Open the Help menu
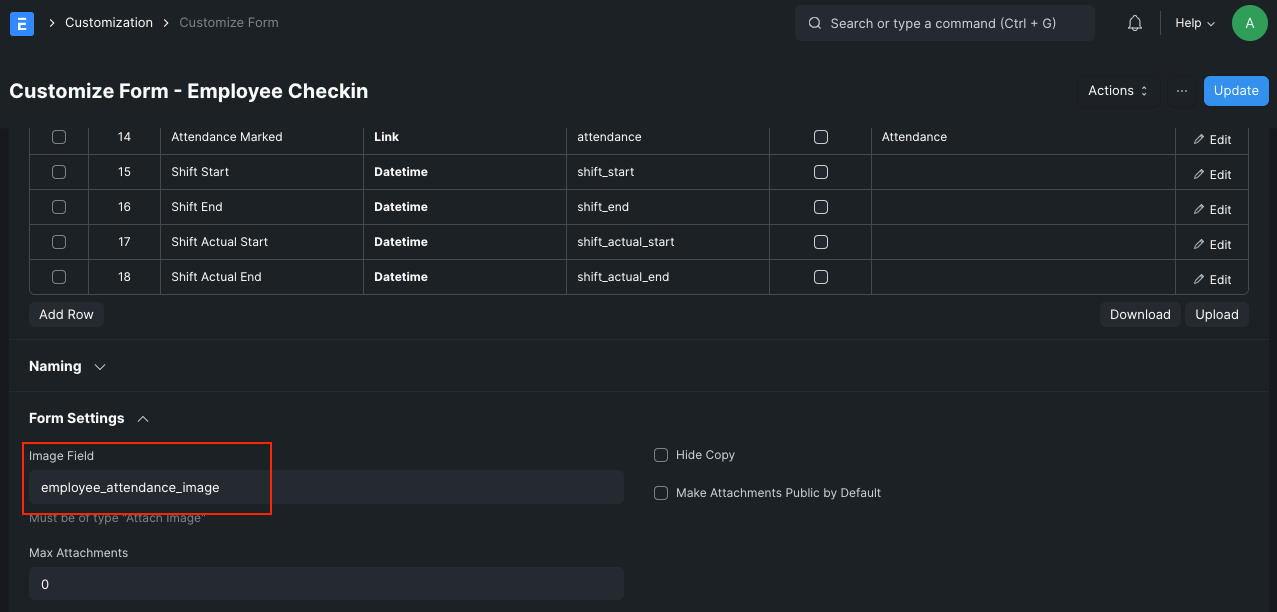Image resolution: width=1277 pixels, height=612 pixels. point(1193,22)
